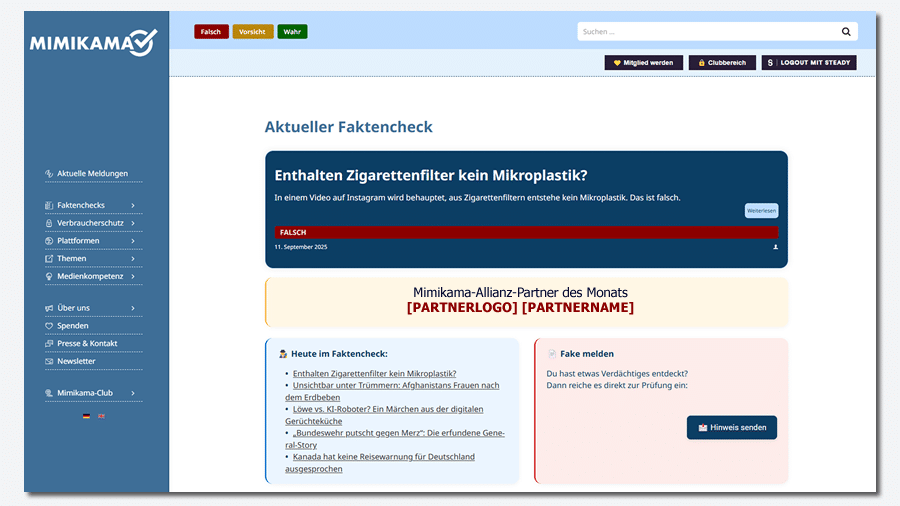Click the Presse & Kontakt icon
This screenshot has width=900, height=506.
tap(49, 343)
